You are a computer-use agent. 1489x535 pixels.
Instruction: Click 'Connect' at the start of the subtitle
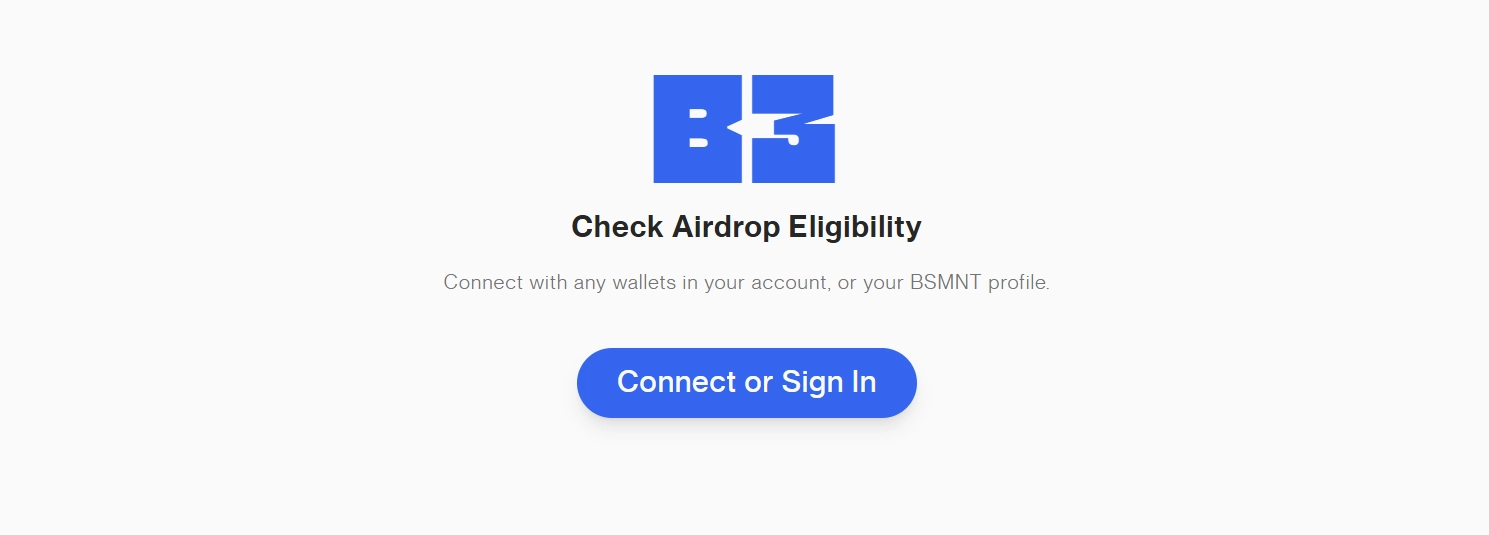[483, 283]
